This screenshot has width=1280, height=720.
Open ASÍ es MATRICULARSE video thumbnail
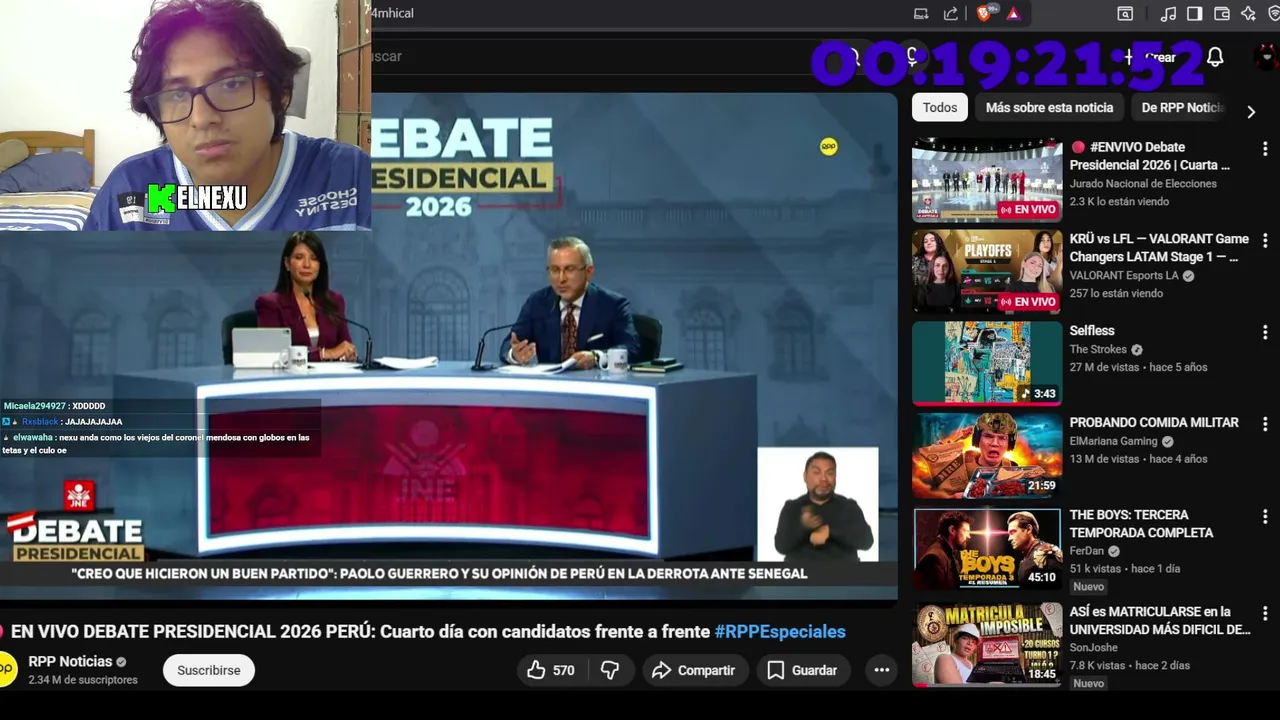click(x=987, y=644)
